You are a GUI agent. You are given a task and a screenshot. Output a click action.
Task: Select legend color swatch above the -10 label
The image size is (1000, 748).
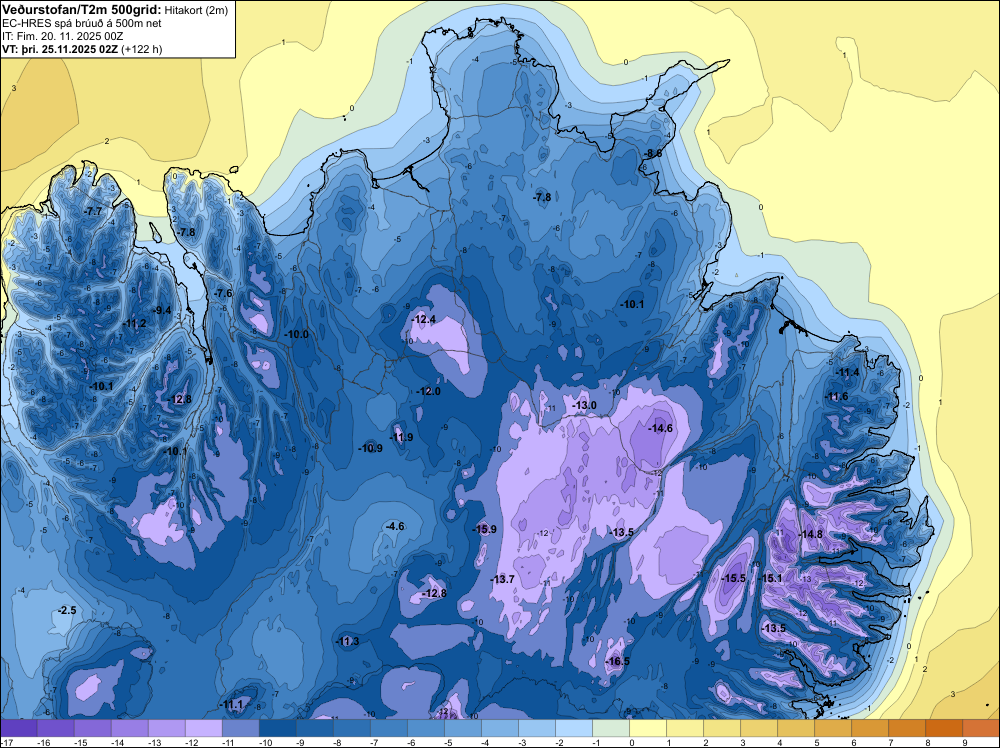click(x=278, y=728)
